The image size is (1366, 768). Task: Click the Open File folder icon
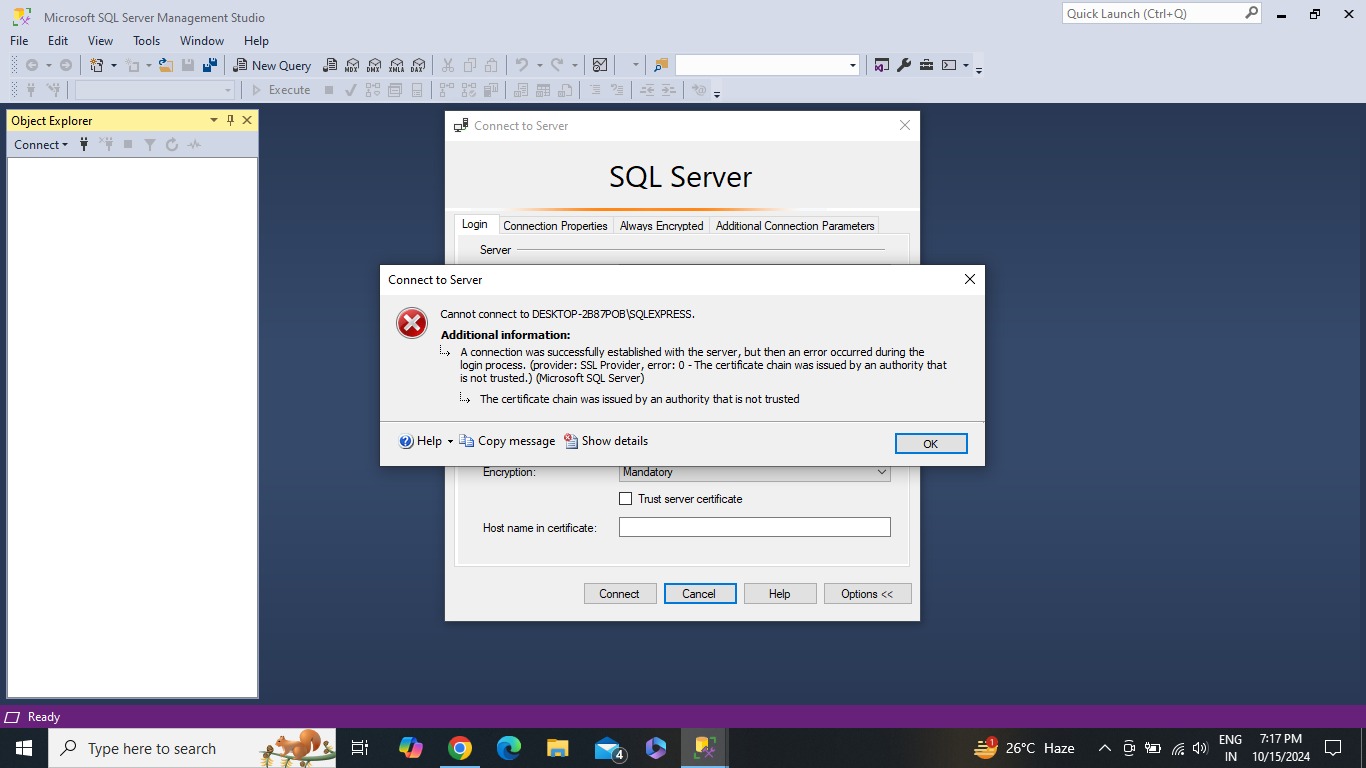coord(166,65)
